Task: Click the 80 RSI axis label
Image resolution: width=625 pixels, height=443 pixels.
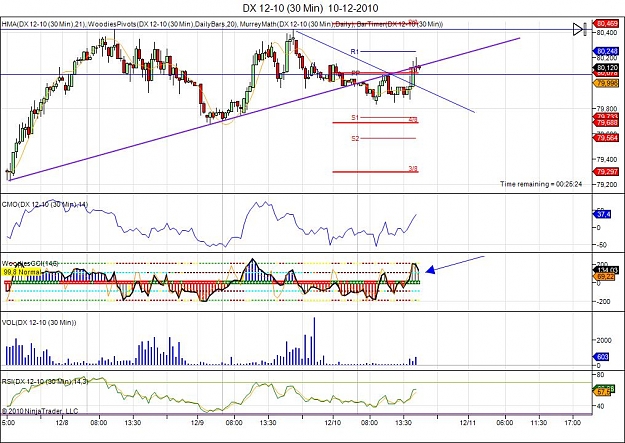Action: coord(600,375)
